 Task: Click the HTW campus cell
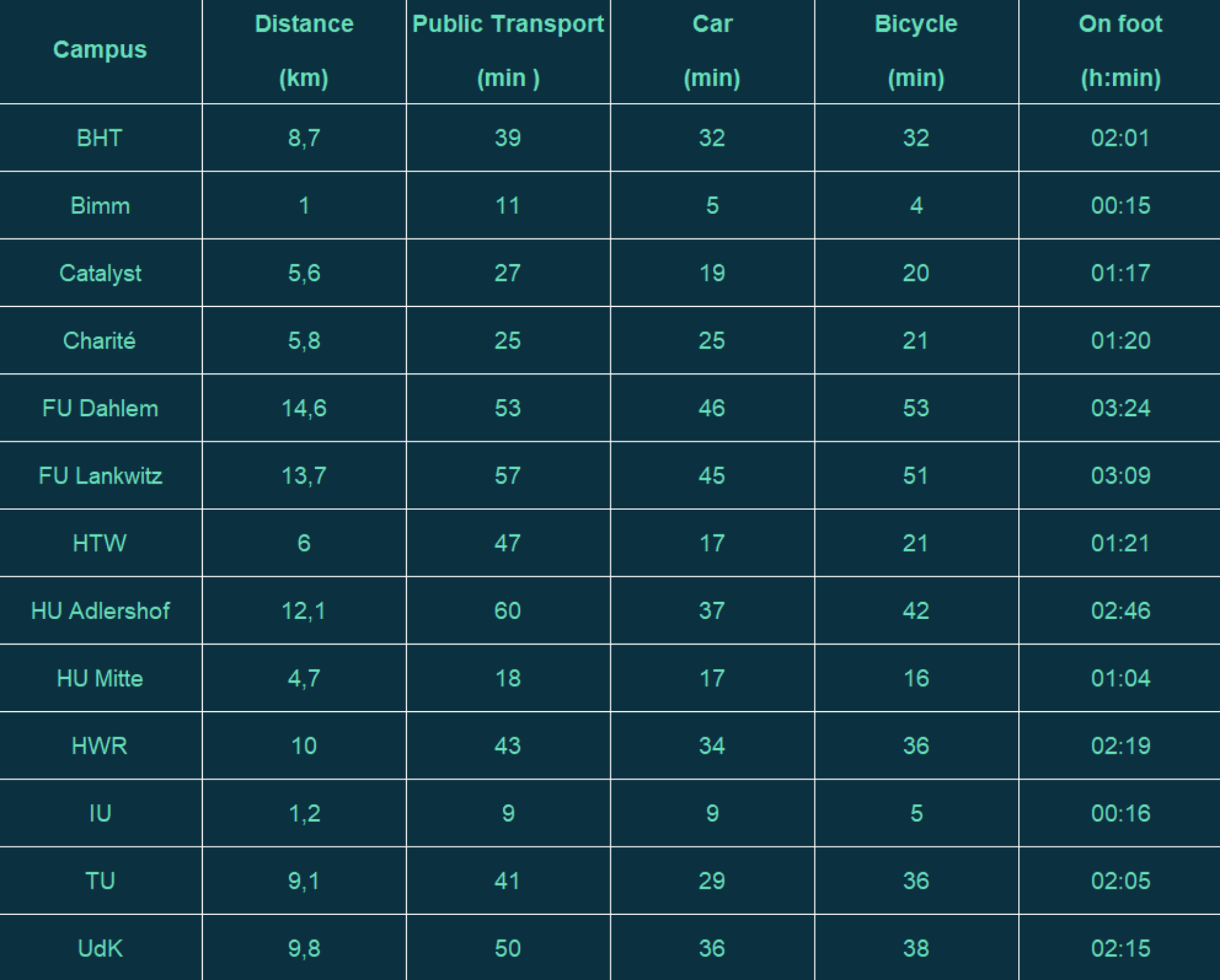click(100, 543)
